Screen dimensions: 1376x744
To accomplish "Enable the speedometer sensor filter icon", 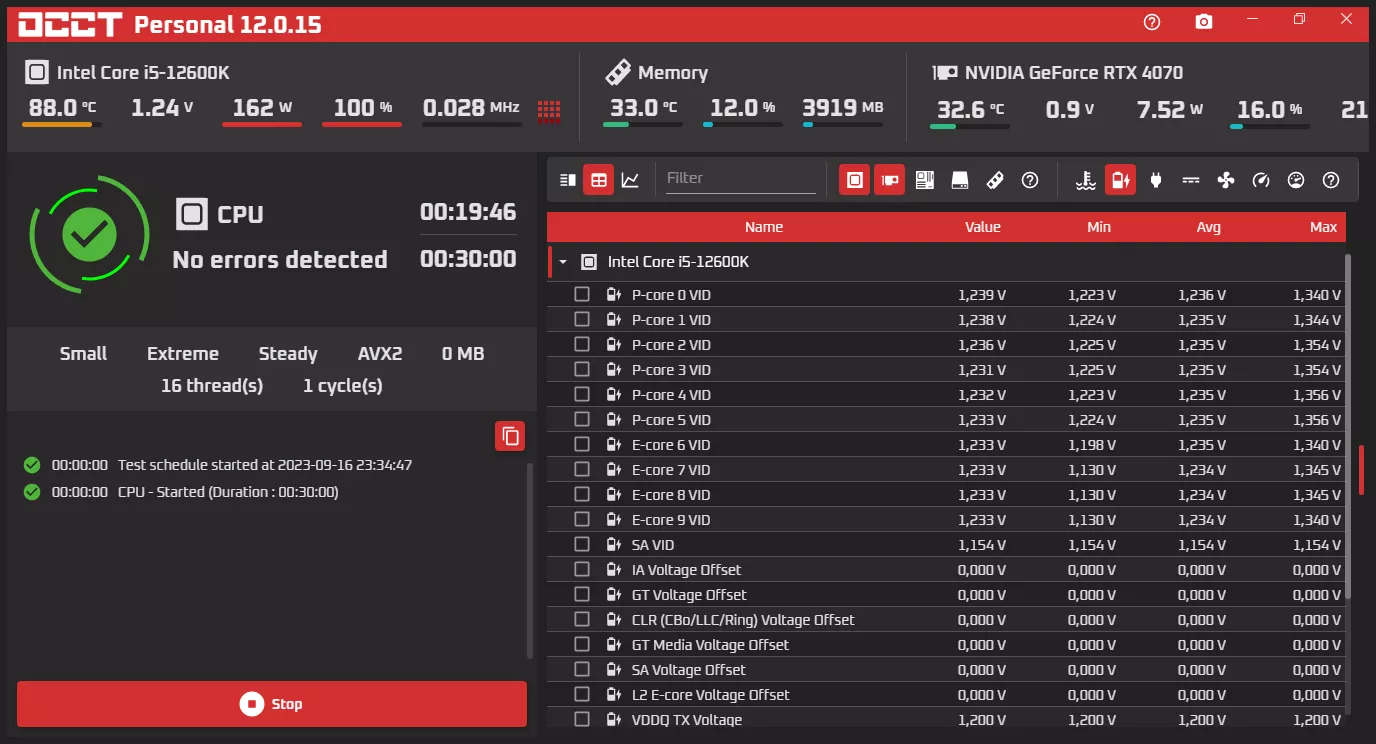I will (x=1261, y=180).
